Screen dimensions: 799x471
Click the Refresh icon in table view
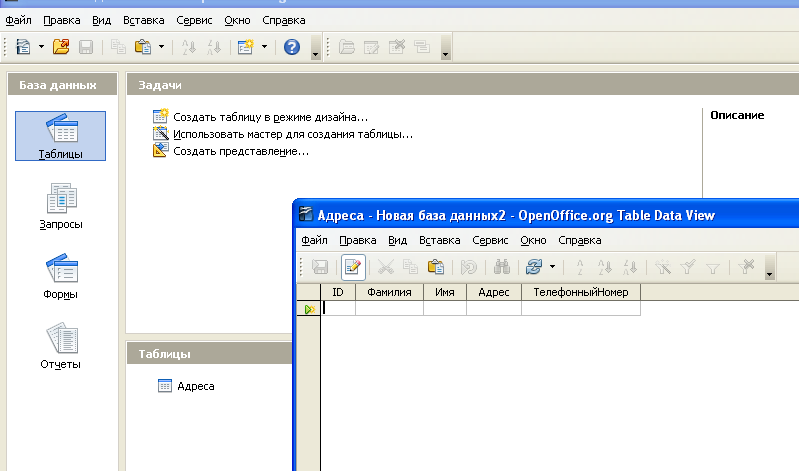click(x=533, y=267)
